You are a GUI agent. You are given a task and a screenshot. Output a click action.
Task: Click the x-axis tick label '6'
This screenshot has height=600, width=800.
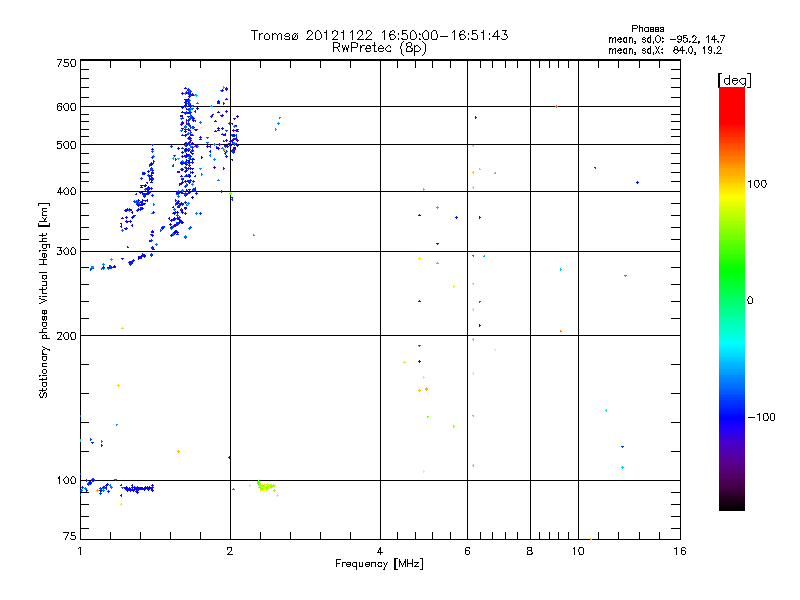(x=467, y=551)
